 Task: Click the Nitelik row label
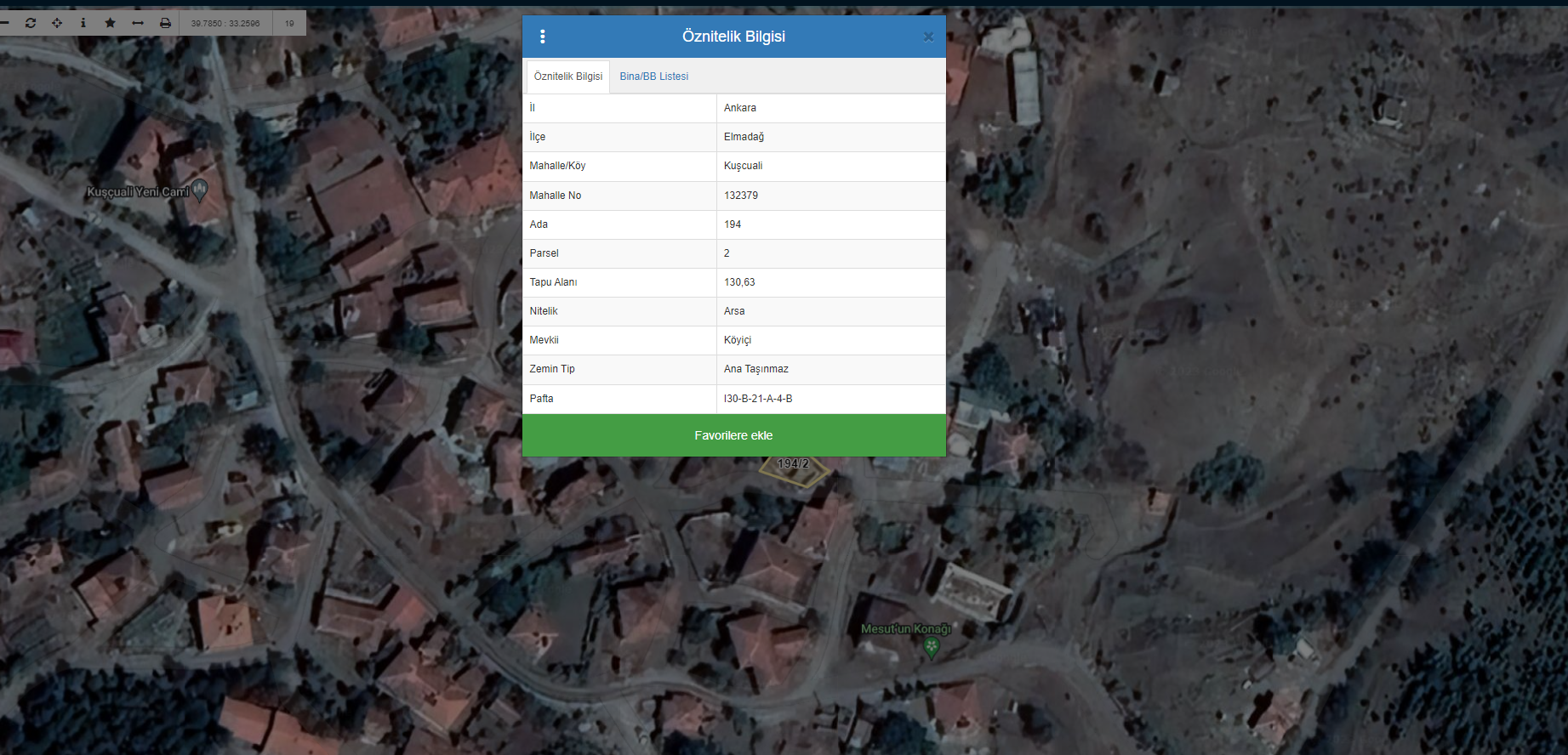[x=544, y=311]
